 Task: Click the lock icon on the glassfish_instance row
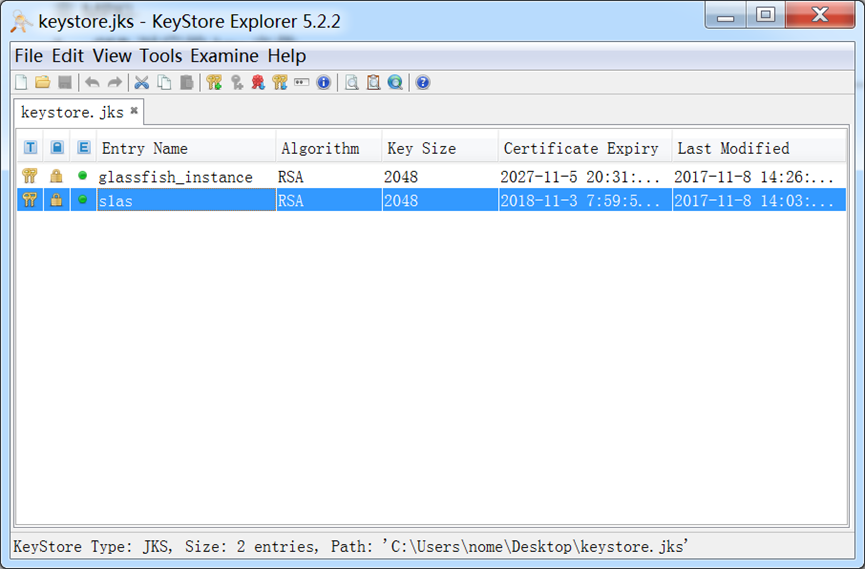pyautogui.click(x=56, y=176)
